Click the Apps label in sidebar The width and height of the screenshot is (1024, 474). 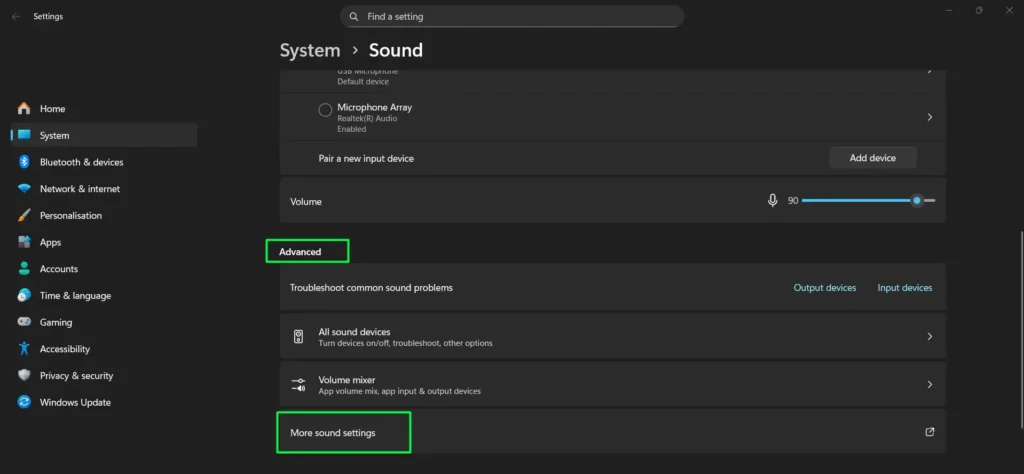tap(50, 242)
